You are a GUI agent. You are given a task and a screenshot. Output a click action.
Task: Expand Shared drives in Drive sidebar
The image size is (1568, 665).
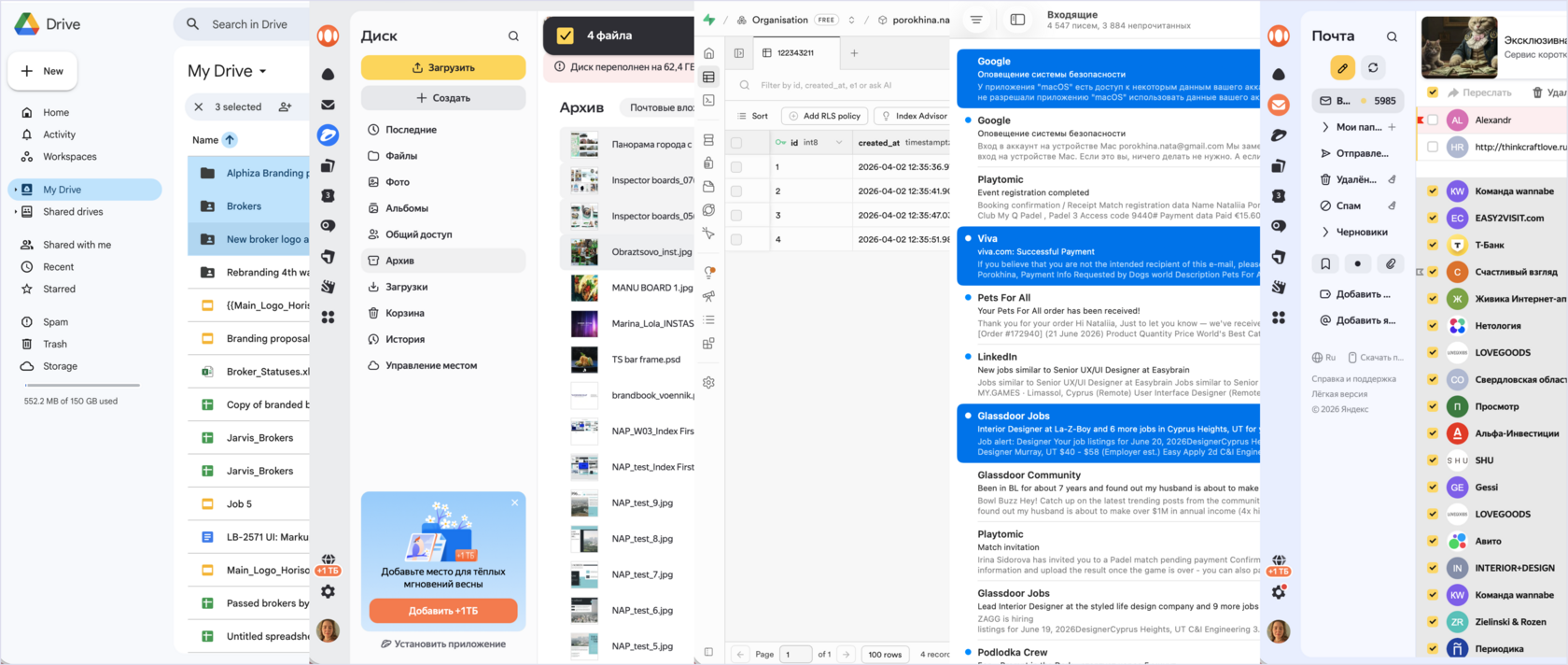15,212
